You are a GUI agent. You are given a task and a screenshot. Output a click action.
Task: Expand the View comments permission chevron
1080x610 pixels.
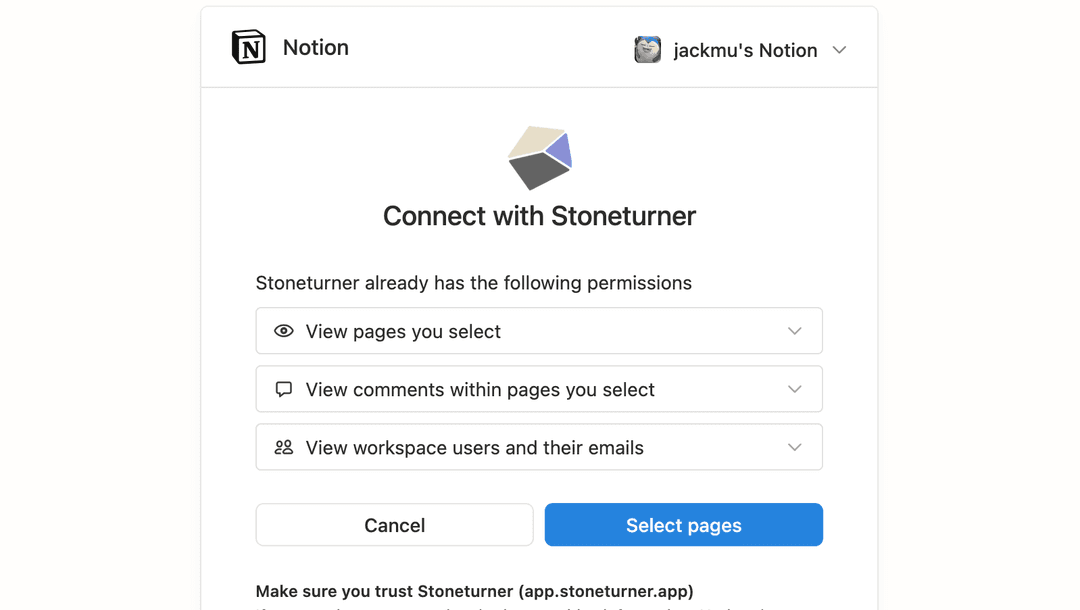795,389
